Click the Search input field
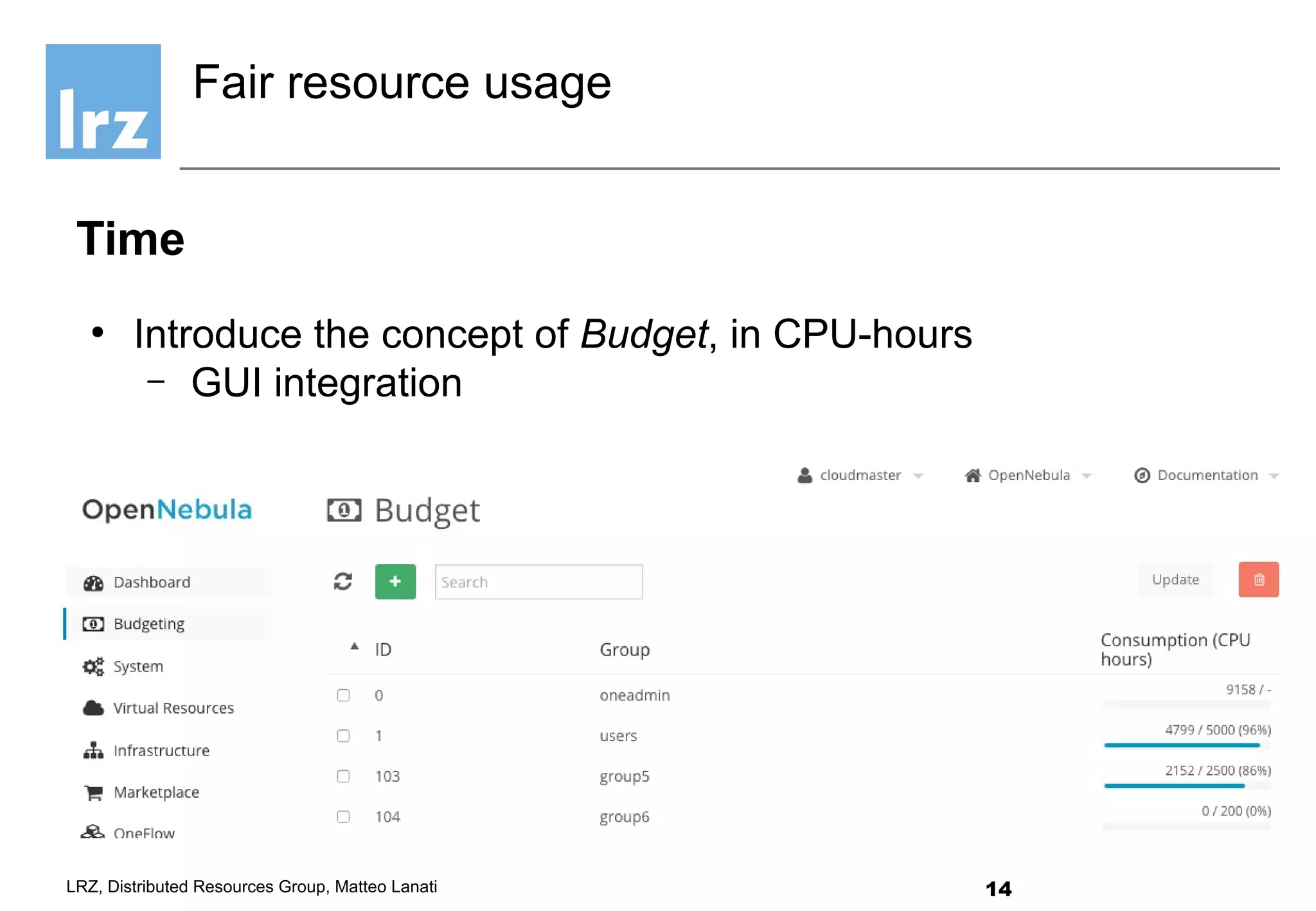The height and width of the screenshot is (911, 1316). point(538,582)
